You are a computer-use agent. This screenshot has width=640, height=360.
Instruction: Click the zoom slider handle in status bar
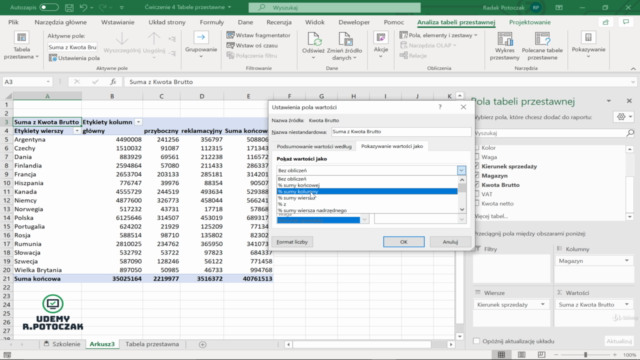[585, 355]
